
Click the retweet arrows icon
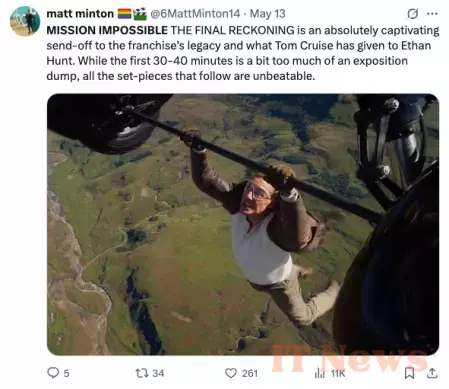tap(141, 373)
